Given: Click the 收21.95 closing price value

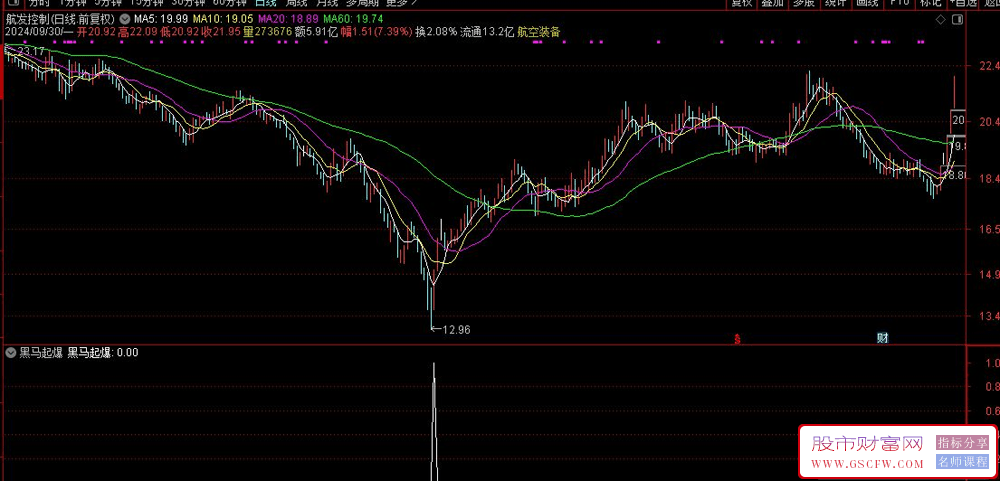Looking at the screenshot, I should pos(223,32).
